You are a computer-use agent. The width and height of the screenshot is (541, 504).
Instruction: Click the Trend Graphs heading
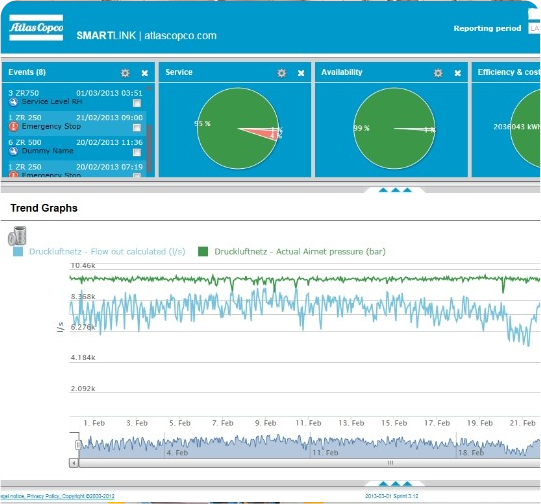coord(44,208)
